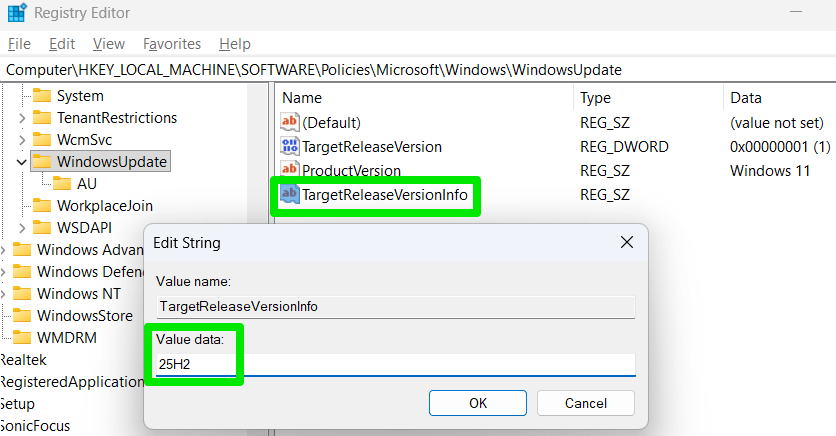This screenshot has height=436, width=836.
Task: Click the WindowsStore folder icon
Action: 22,315
